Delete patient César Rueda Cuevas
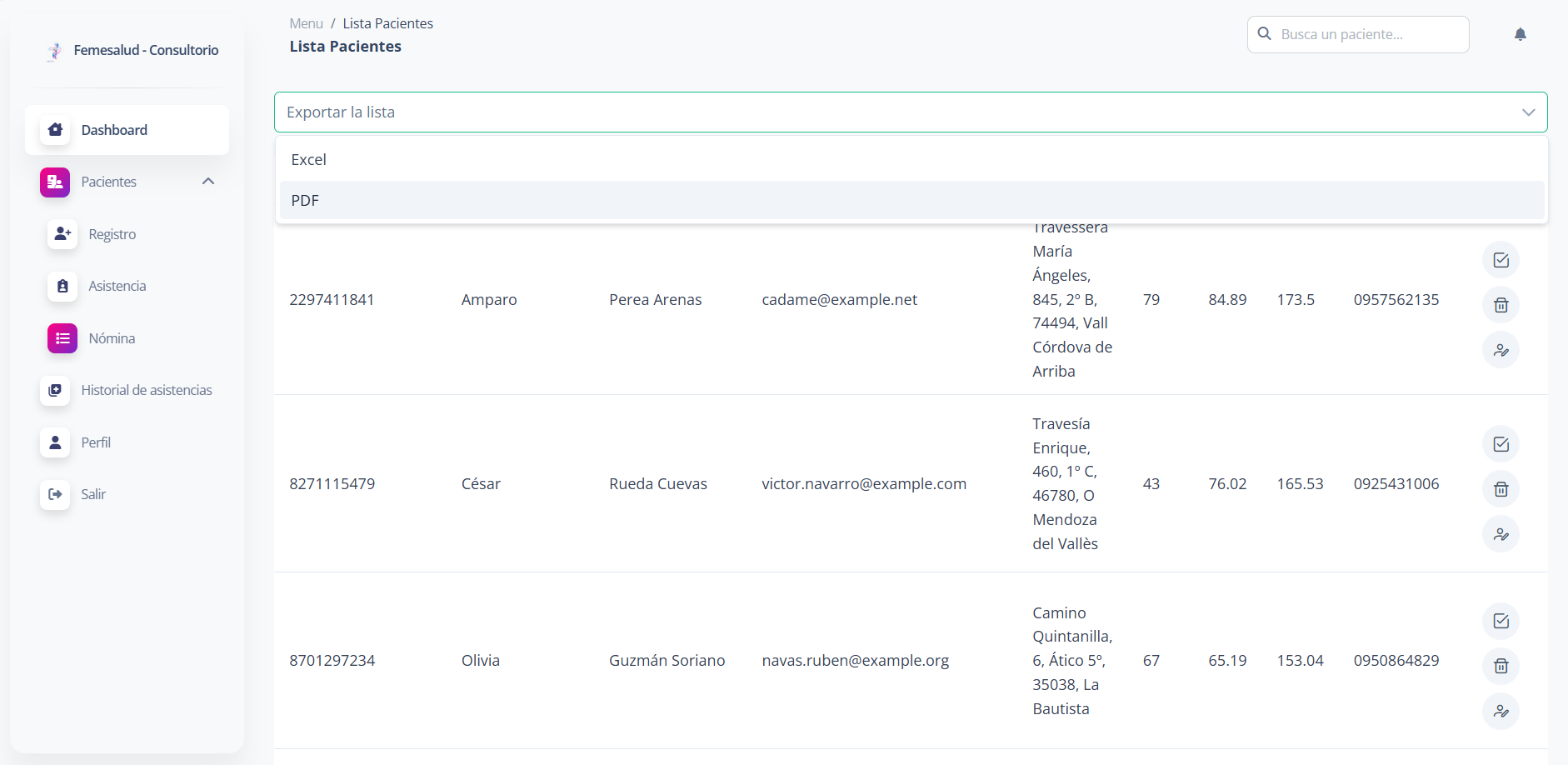1568x765 pixels. pyautogui.click(x=1501, y=489)
